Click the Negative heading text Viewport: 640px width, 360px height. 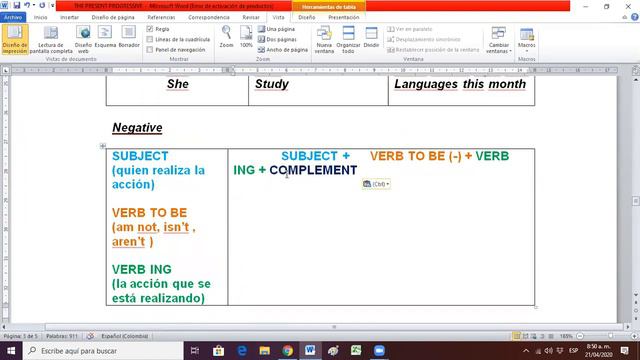[137, 128]
